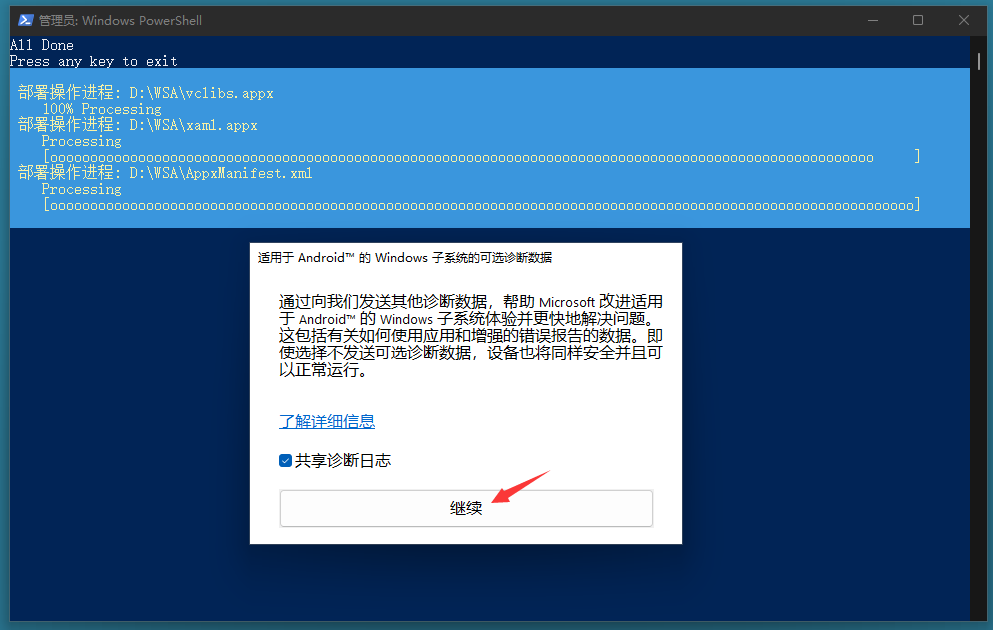Viewport: 993px width, 630px height.
Task: Open the 了解详细信息 link
Action: pyautogui.click(x=327, y=421)
